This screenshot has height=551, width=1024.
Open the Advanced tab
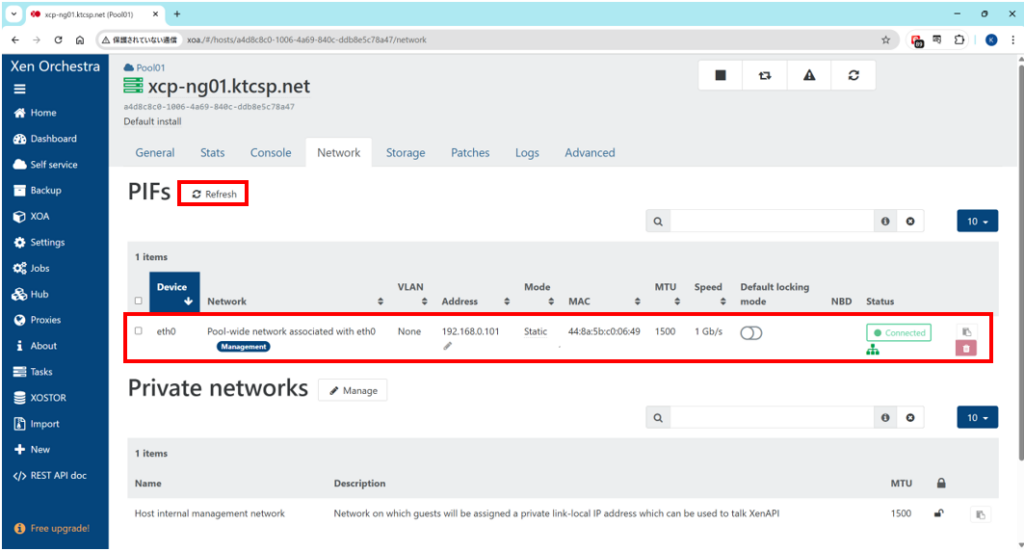pos(589,153)
